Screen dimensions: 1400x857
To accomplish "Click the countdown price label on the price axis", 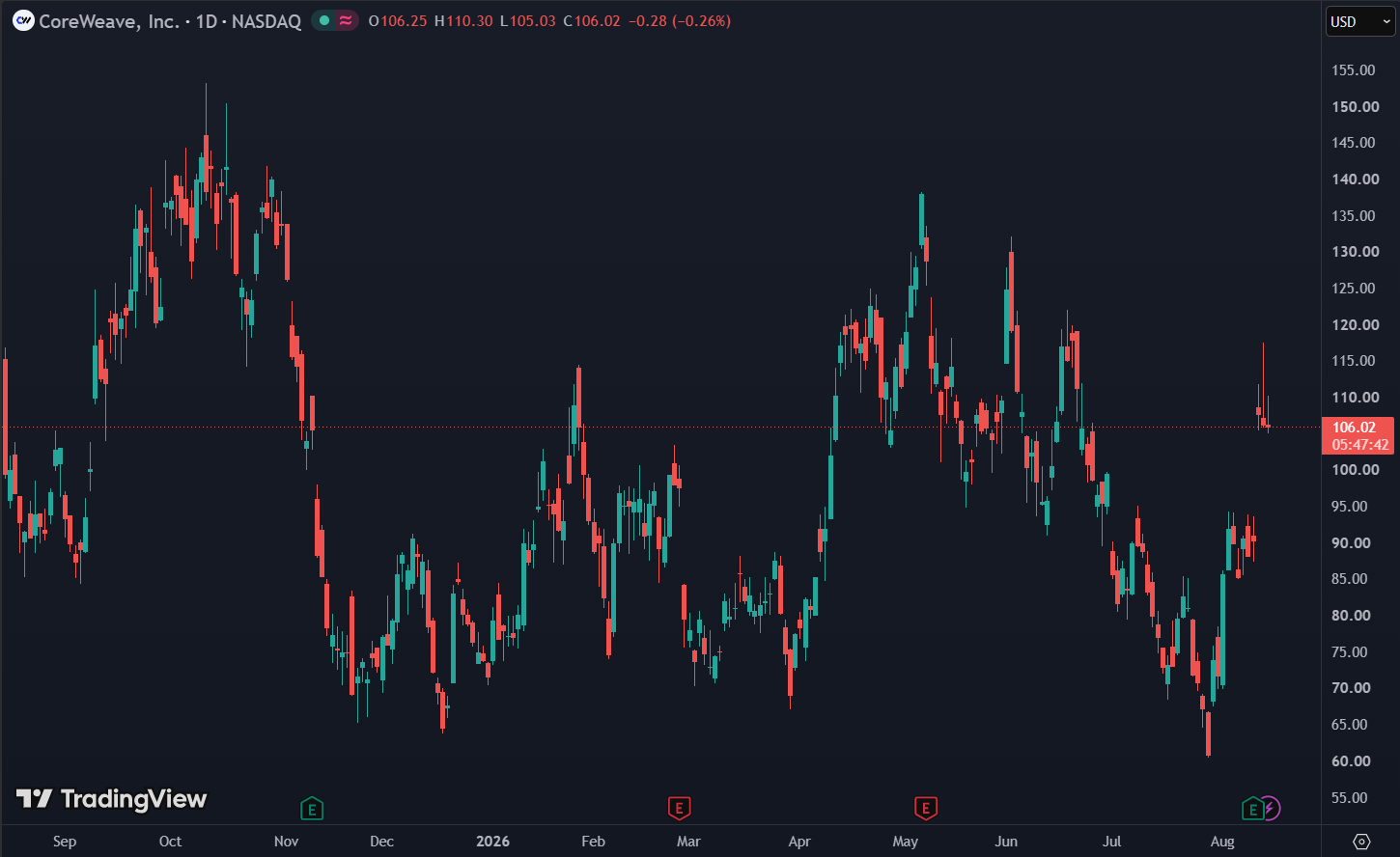I will click(1358, 435).
